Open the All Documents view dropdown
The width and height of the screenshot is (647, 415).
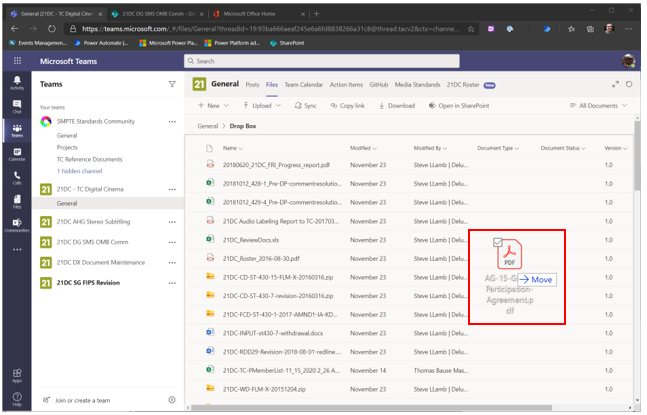coord(602,105)
